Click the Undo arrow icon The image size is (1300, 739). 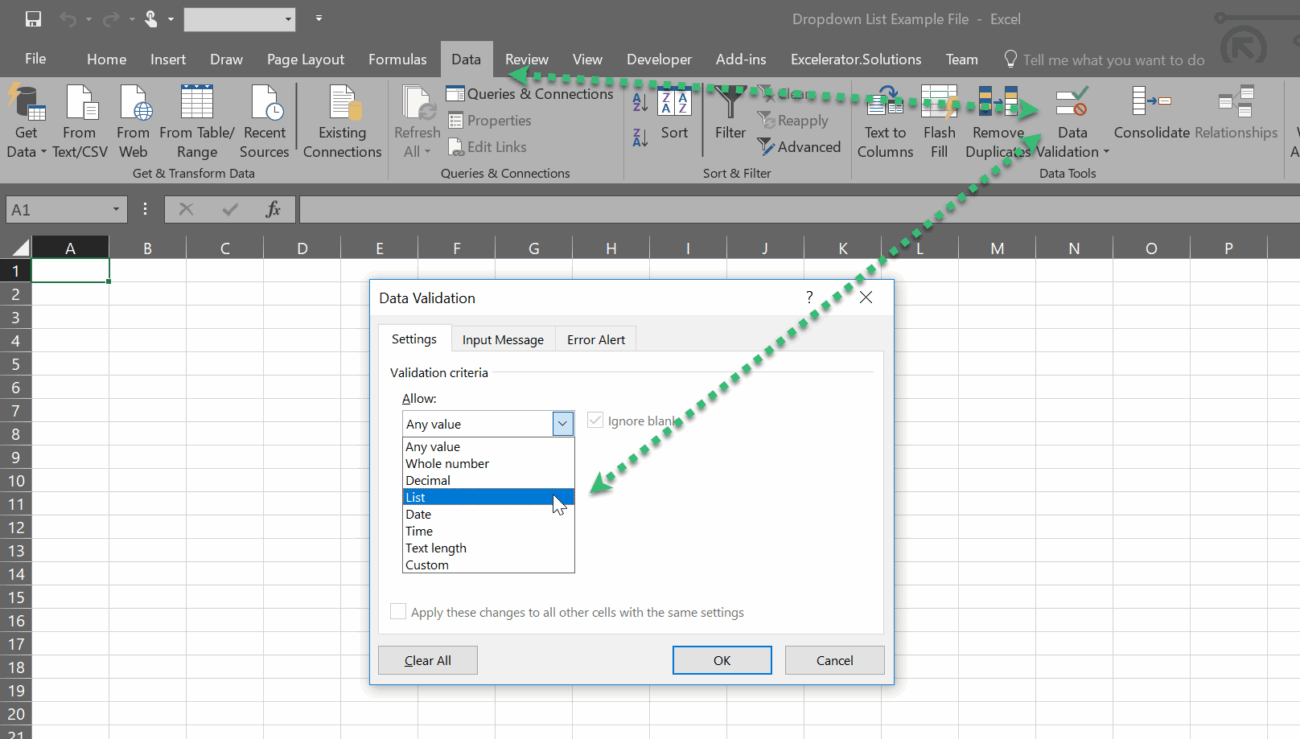[68, 19]
